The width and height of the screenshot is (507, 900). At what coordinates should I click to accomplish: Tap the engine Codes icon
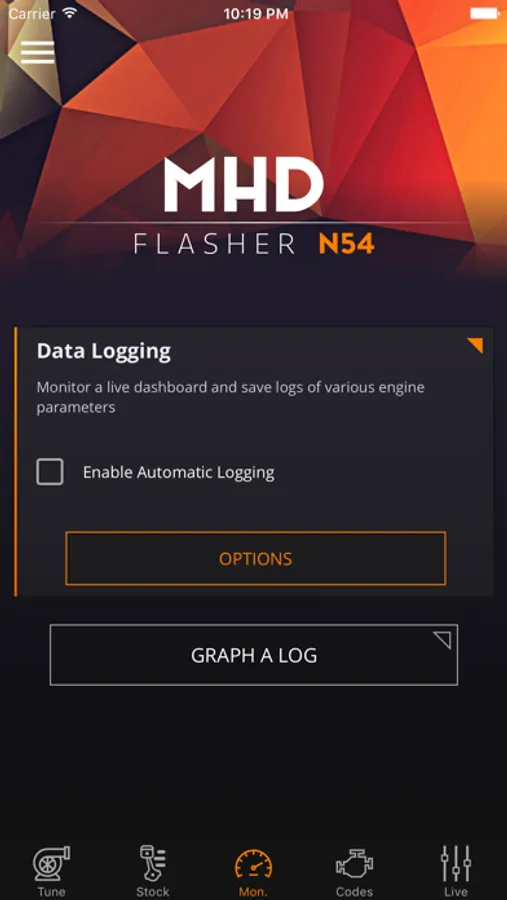point(354,864)
